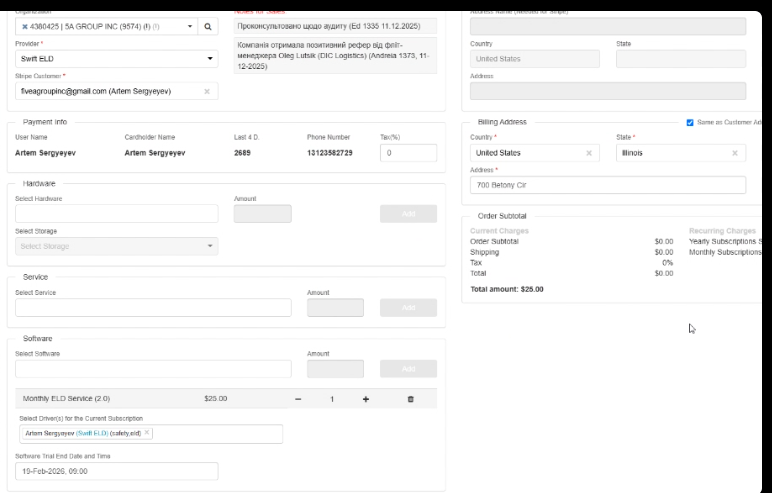
Task: Edit the billing Address 700 Betony Cir
Action: 608,185
